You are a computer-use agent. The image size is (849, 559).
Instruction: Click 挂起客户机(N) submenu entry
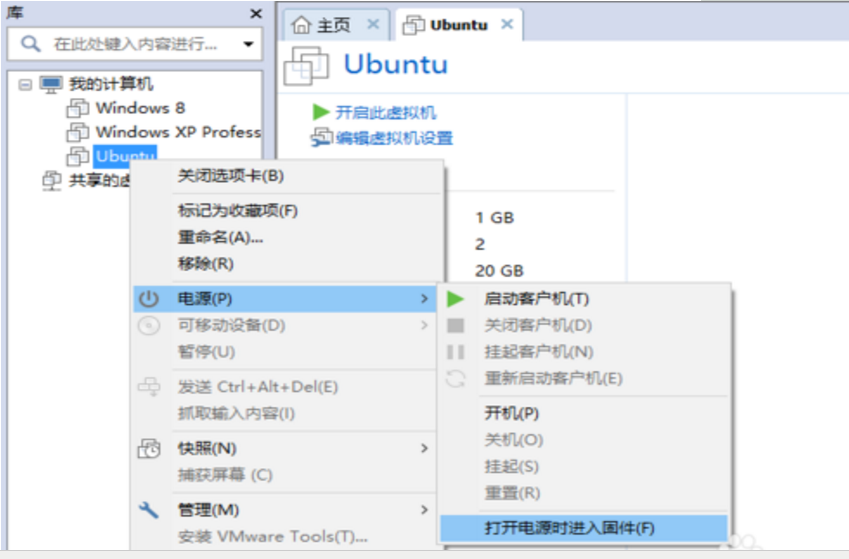pos(539,352)
